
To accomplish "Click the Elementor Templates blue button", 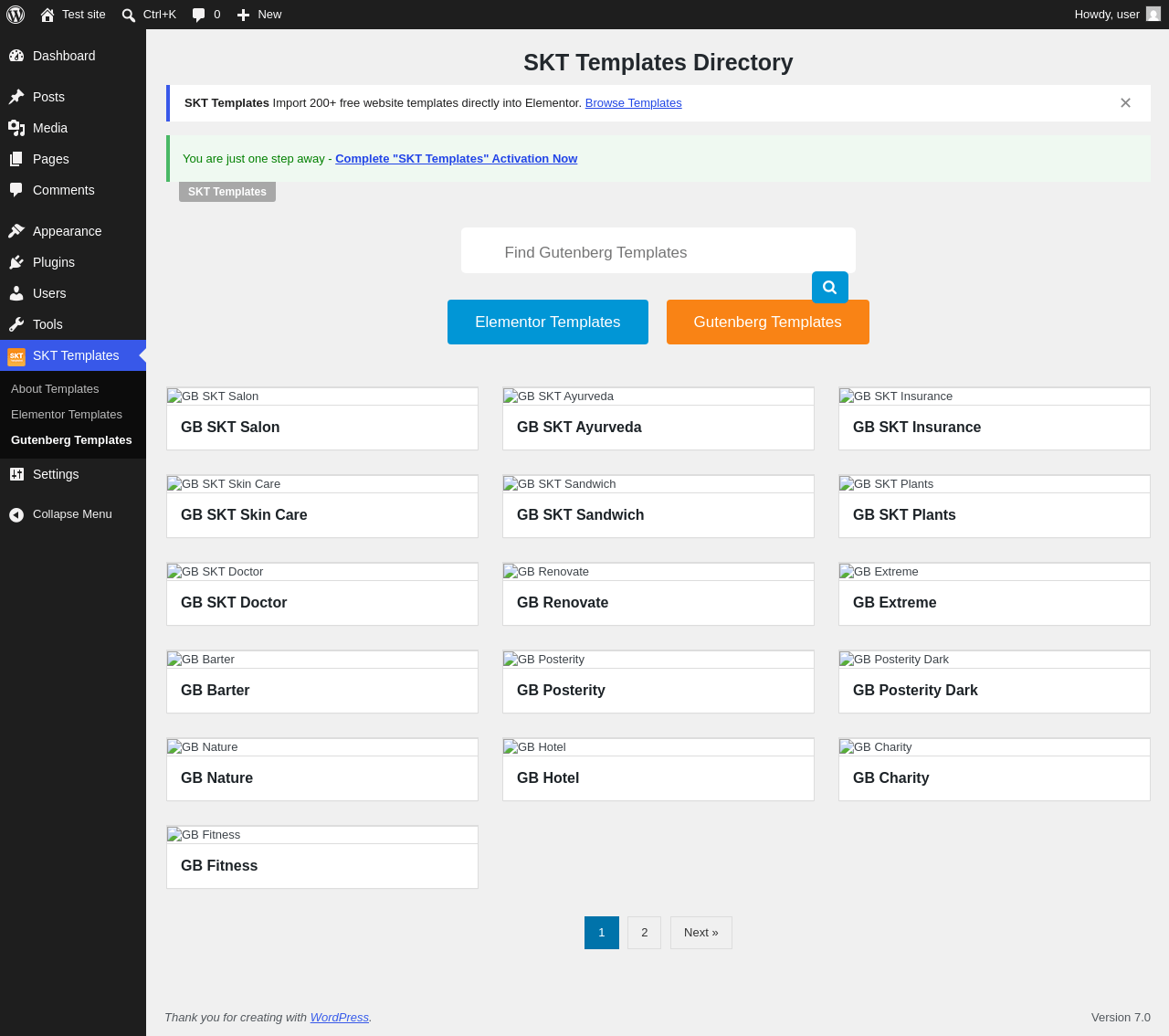I will click(x=548, y=322).
